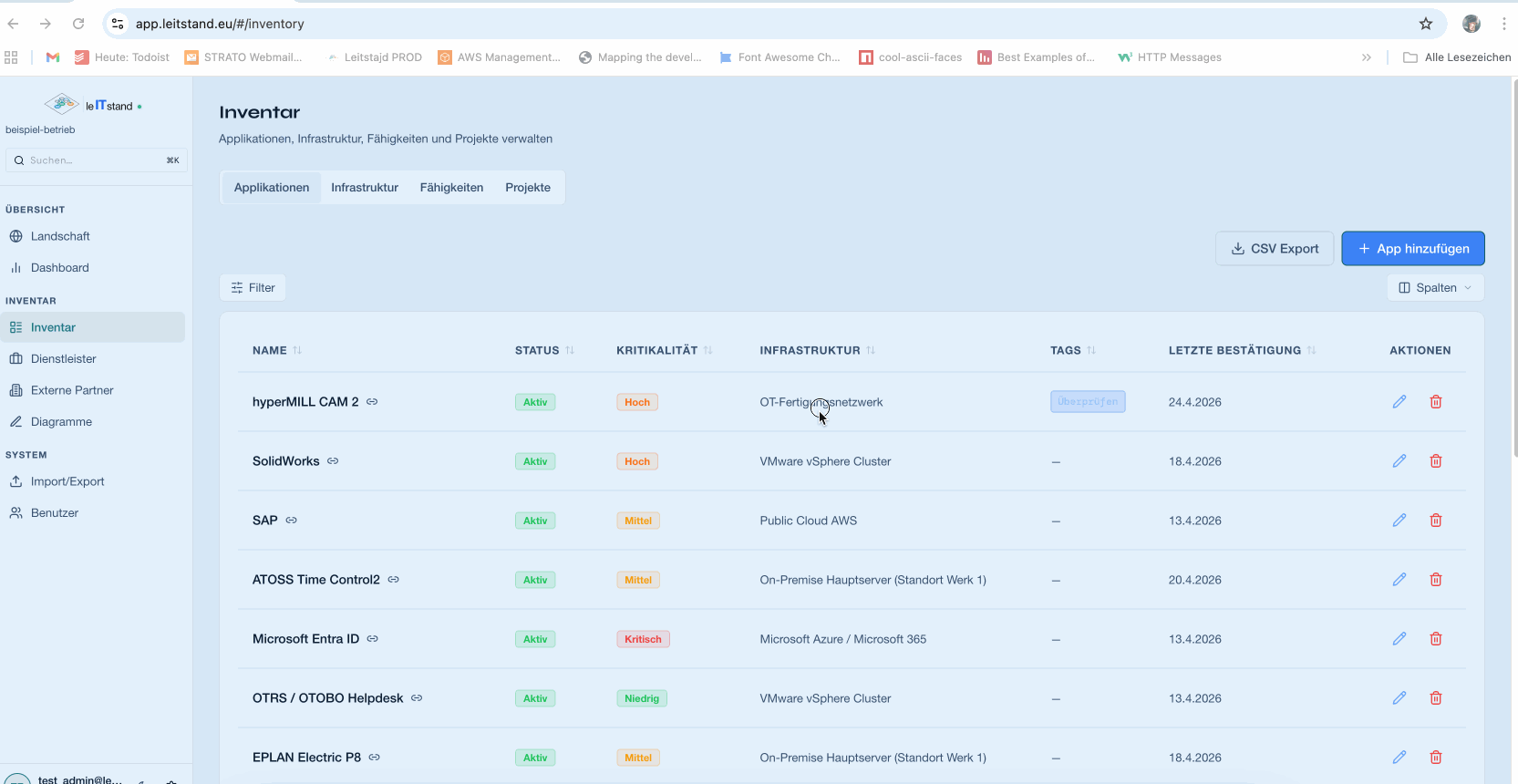The image size is (1518, 784).
Task: Open the Heute: Todoist bookmark
Action: pos(121,57)
